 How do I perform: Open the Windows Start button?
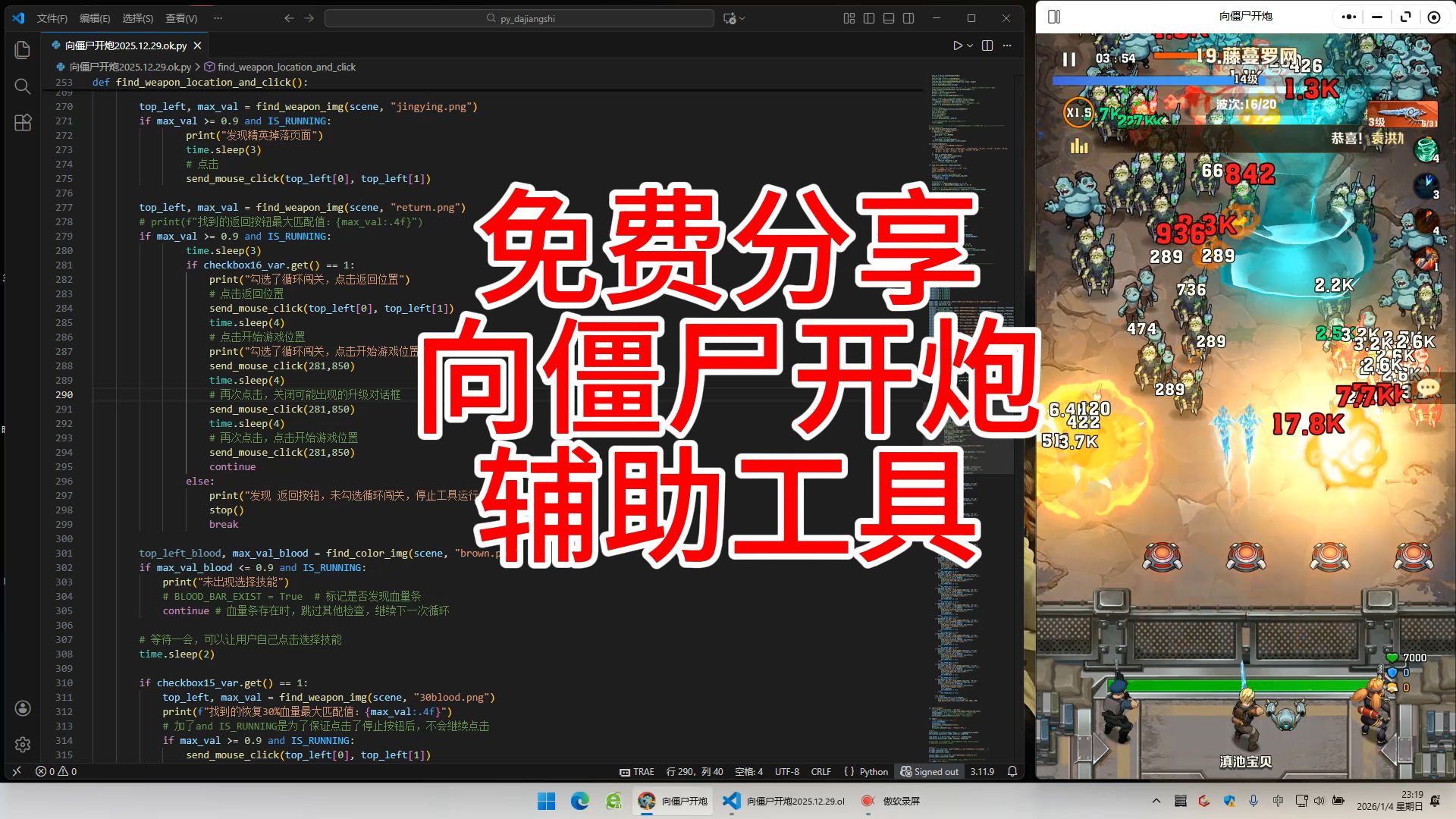pos(546,801)
